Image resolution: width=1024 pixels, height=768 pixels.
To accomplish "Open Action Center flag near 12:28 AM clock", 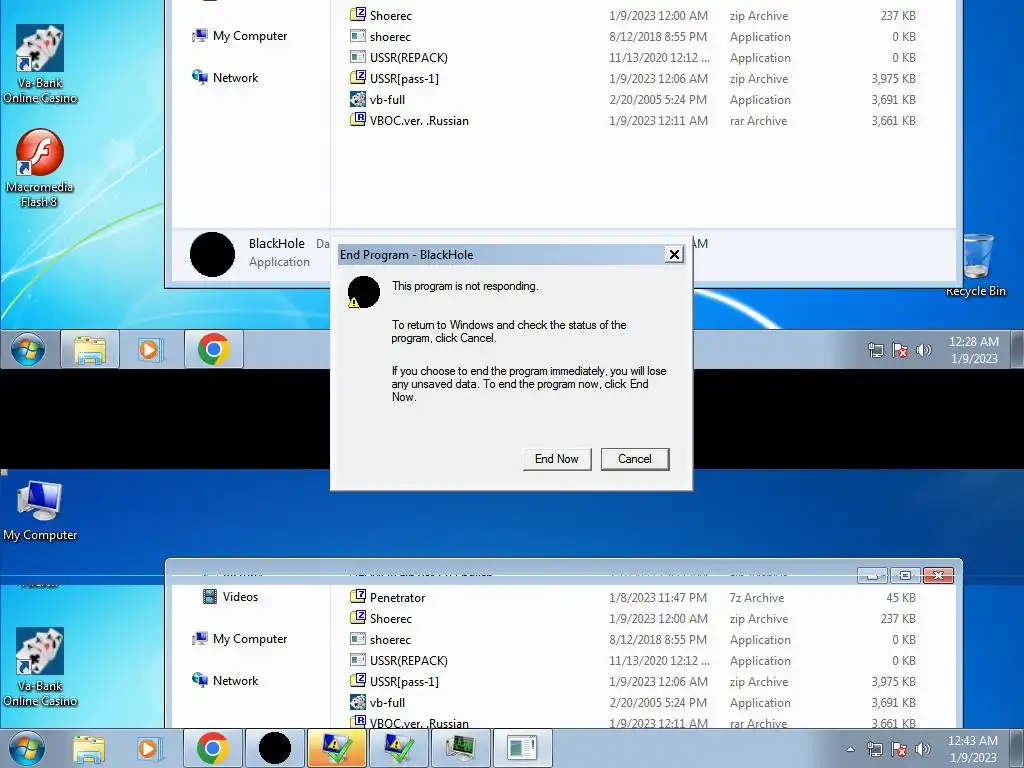I will pos(900,350).
